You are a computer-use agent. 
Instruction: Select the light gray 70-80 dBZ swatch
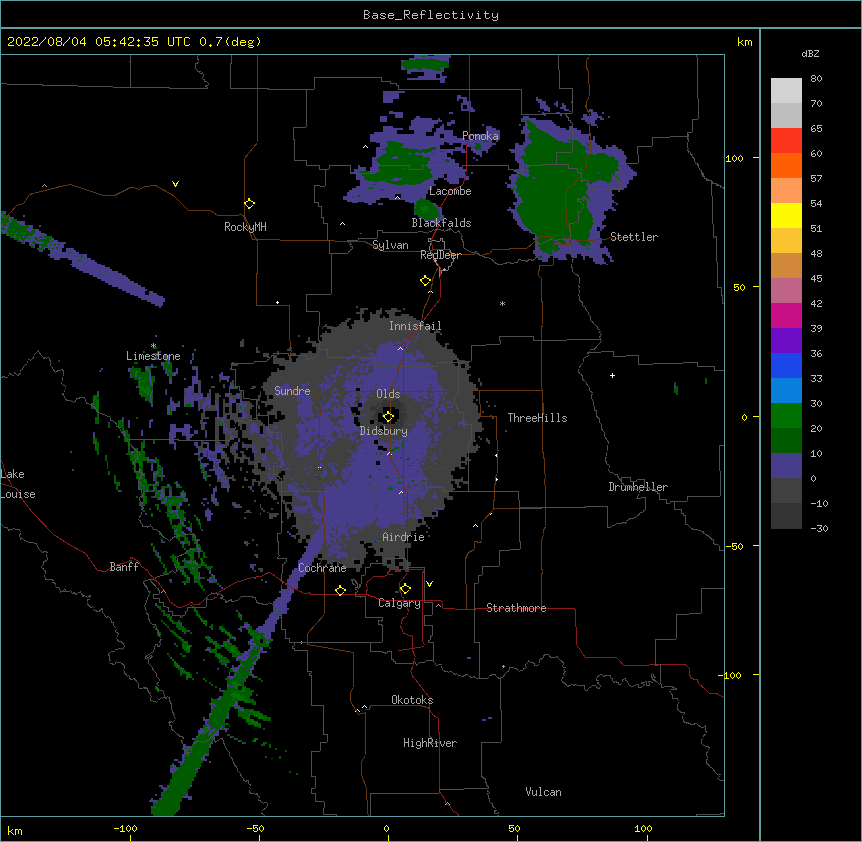786,91
